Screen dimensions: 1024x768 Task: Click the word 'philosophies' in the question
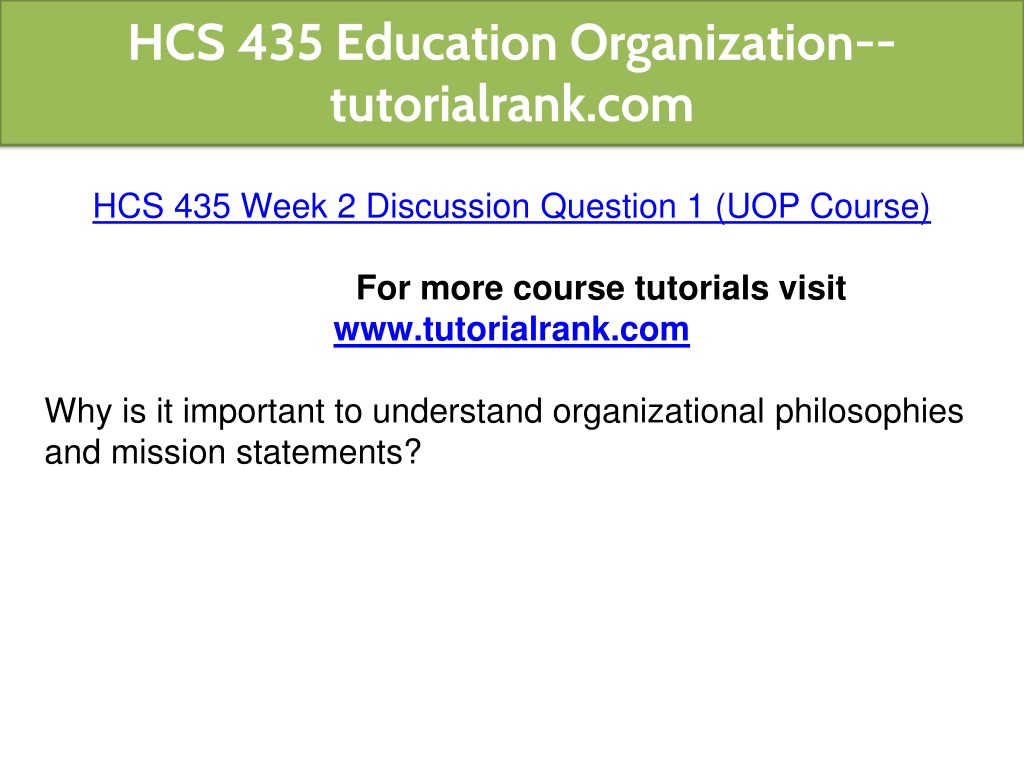[869, 412]
